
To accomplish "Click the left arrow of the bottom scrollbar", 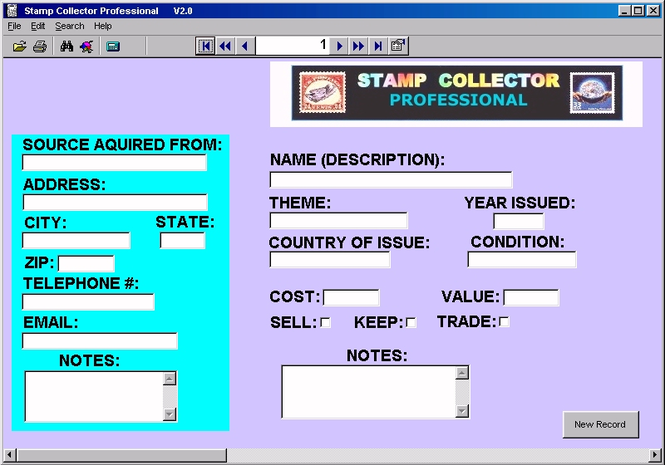I will (x=9, y=455).
